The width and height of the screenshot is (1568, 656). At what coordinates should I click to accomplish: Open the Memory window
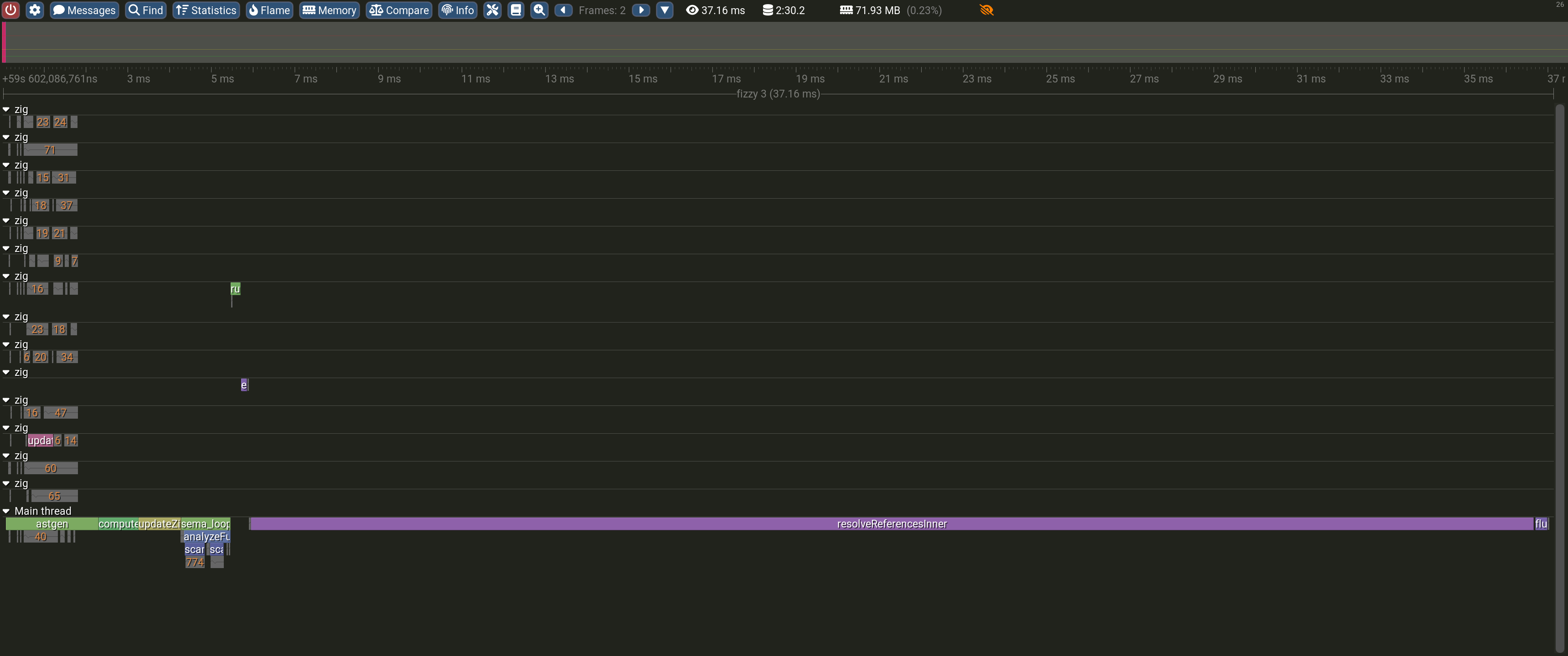click(329, 10)
